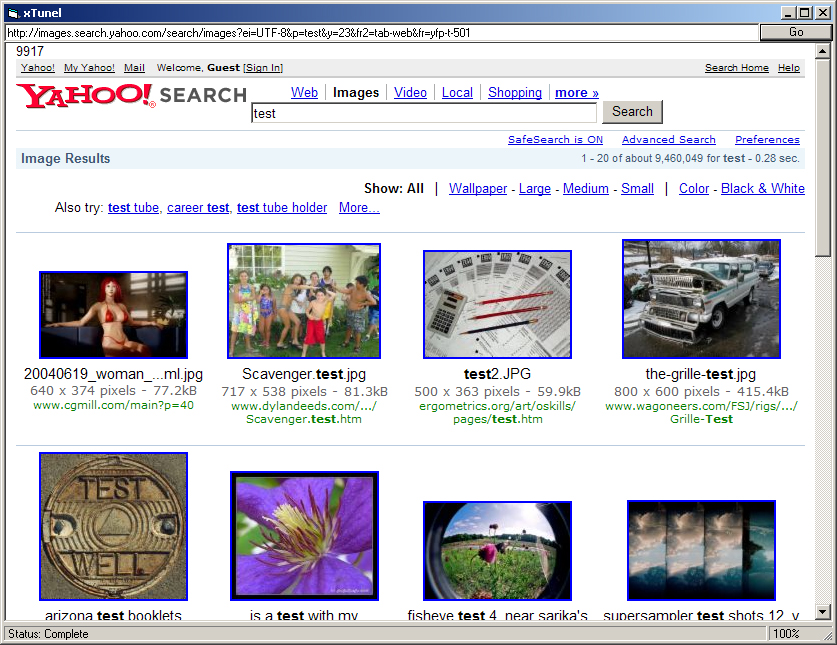837x645 pixels.
Task: Filter results by Black & White
Action: [x=762, y=189]
